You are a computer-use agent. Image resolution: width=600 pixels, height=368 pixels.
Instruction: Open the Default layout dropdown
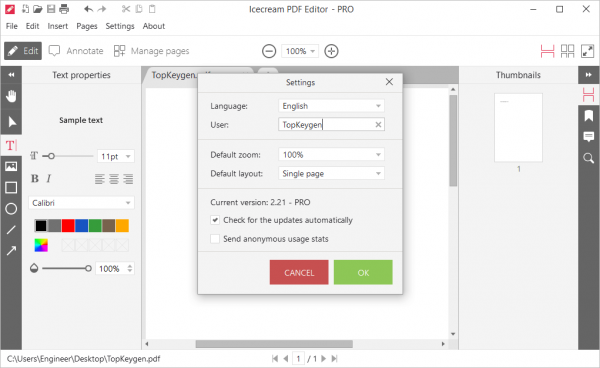(x=331, y=173)
